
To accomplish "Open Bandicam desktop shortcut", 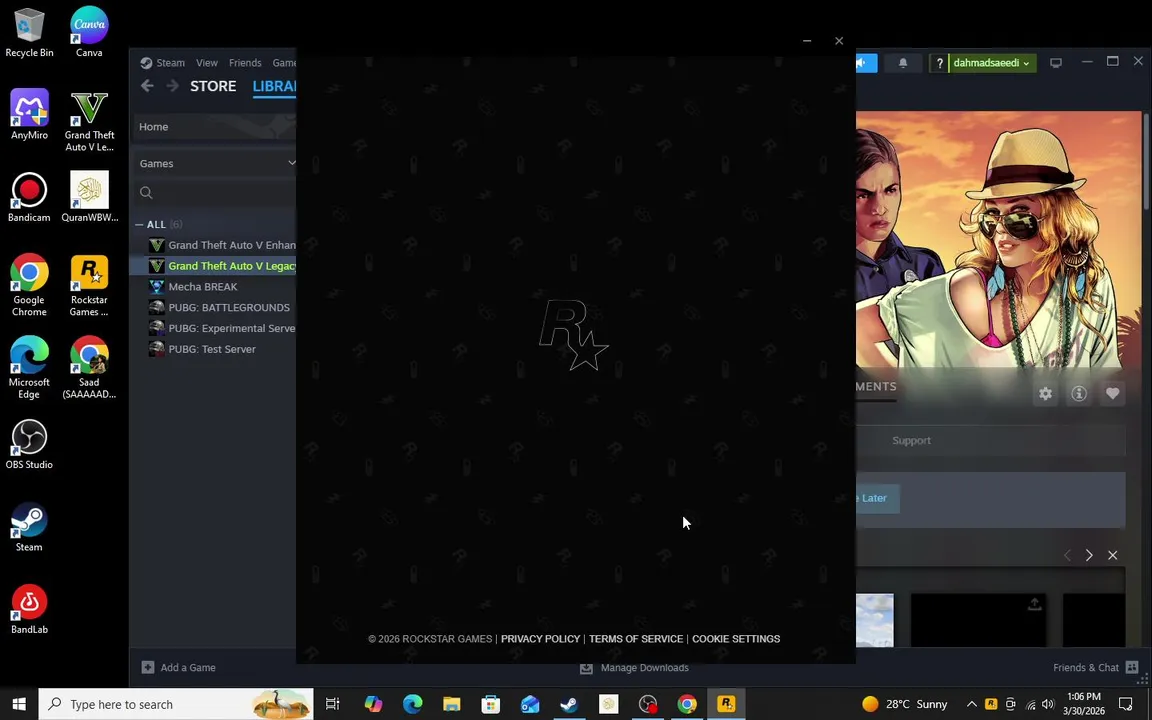I will pyautogui.click(x=29, y=197).
